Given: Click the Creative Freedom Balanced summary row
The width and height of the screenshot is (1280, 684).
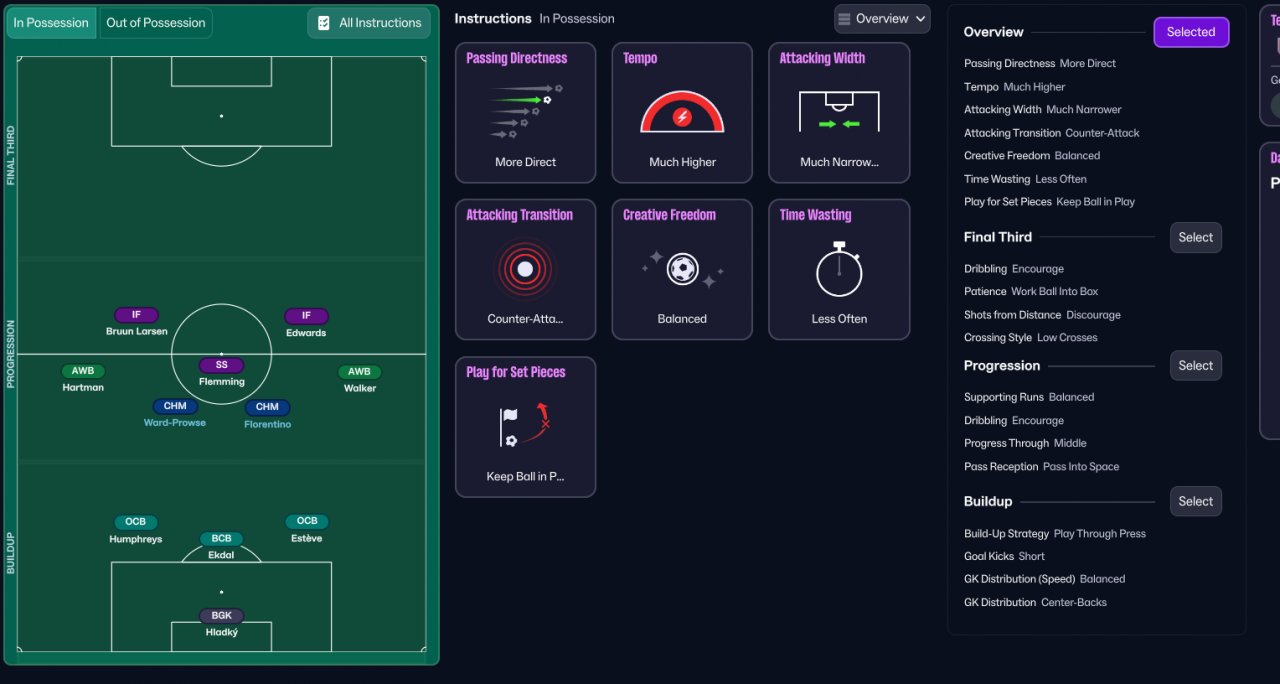Looking at the screenshot, I should coord(1032,156).
